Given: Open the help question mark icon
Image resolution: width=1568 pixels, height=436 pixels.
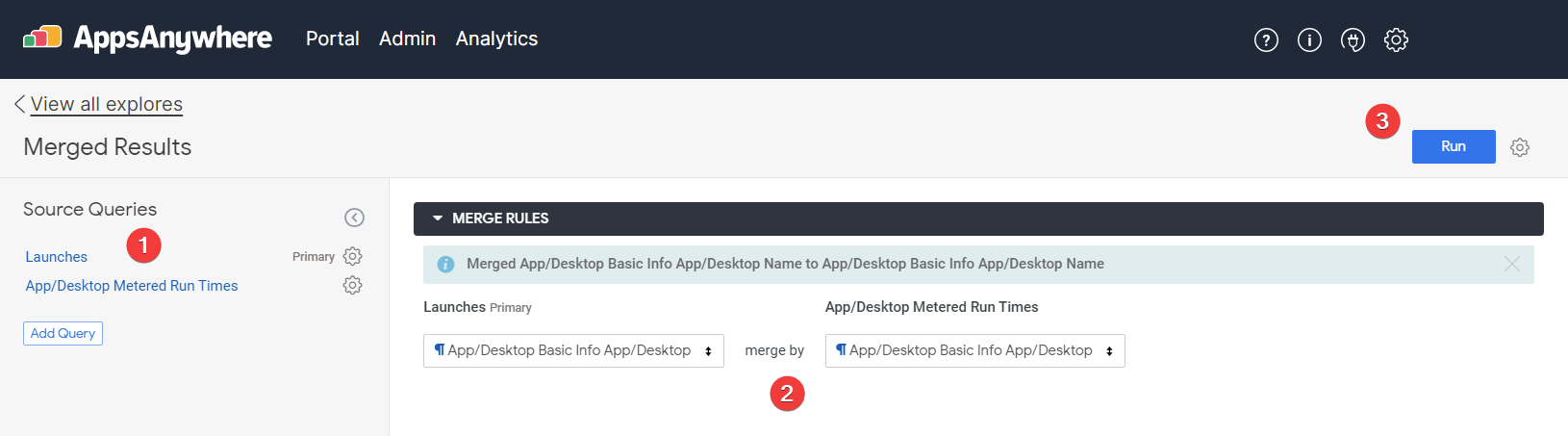Looking at the screenshot, I should click(1266, 39).
